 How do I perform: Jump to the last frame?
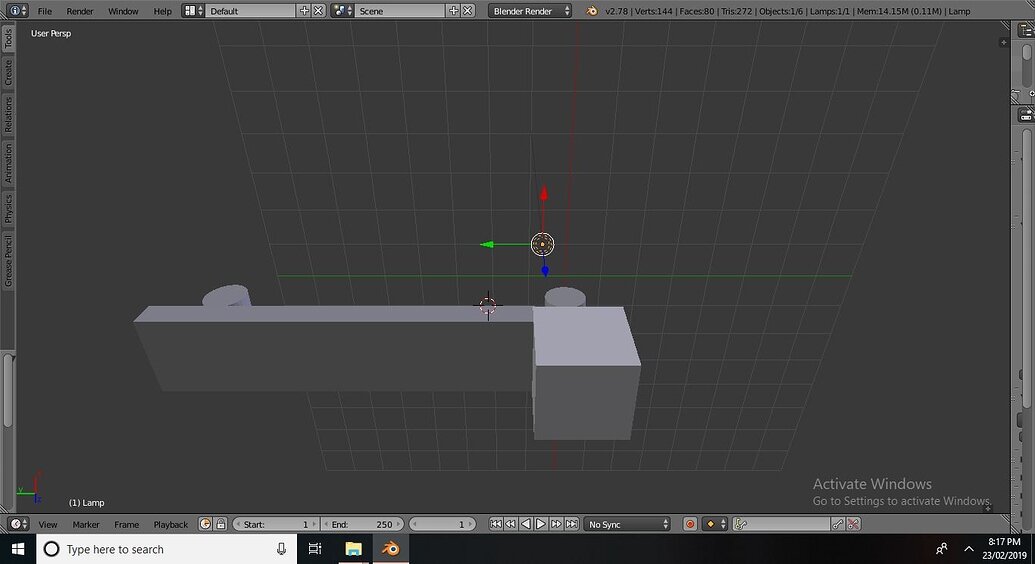(x=572, y=524)
